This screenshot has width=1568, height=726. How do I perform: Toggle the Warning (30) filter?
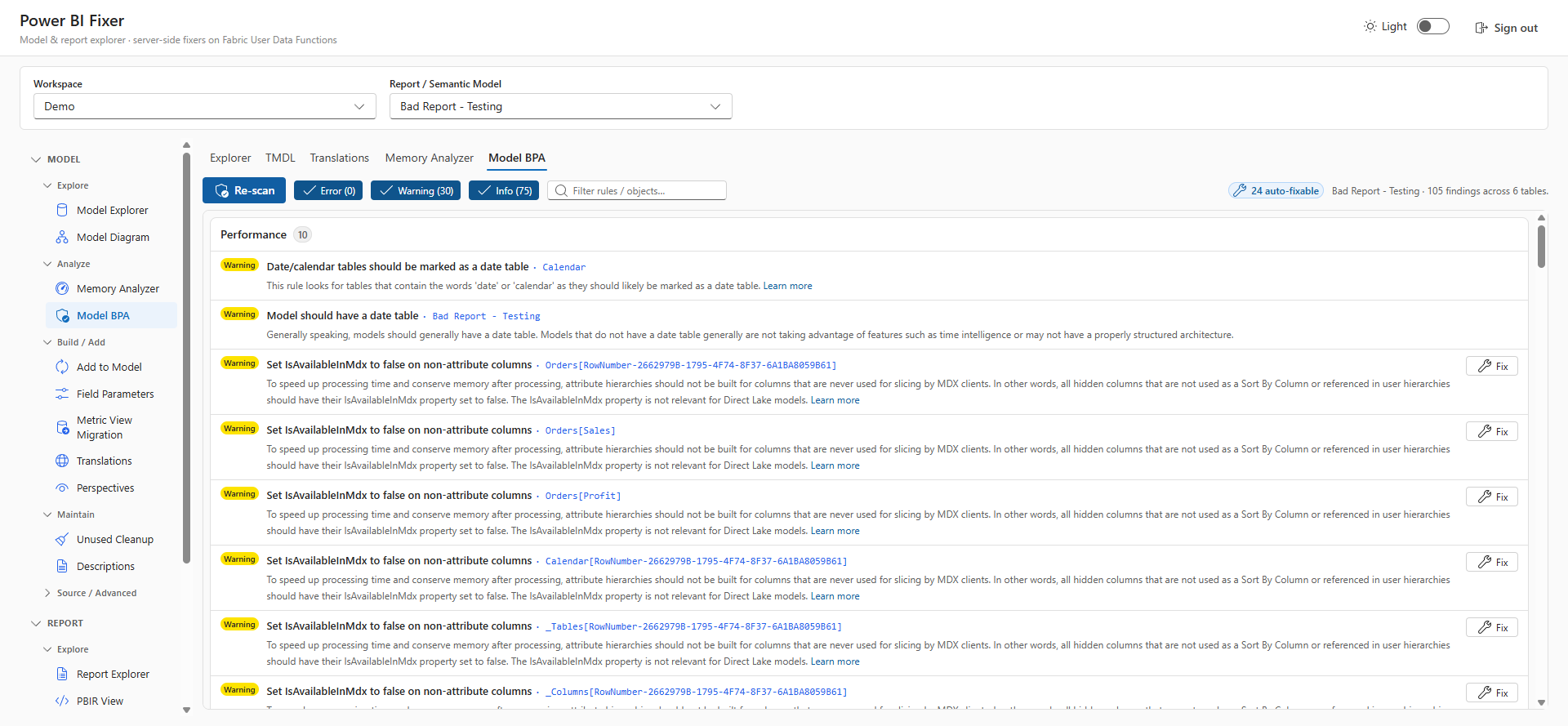(416, 191)
